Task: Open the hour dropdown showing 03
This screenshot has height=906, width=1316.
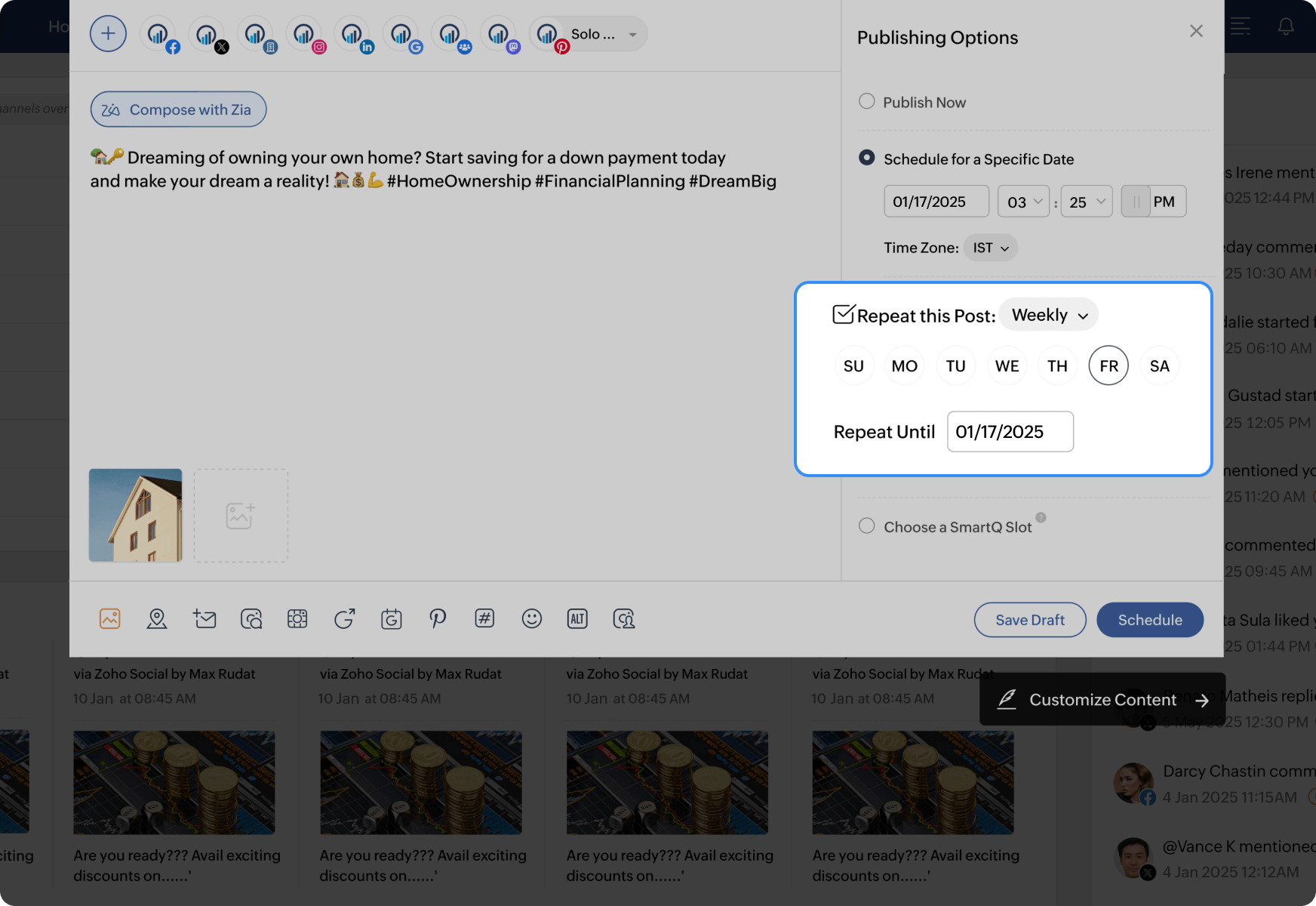Action: (1023, 202)
